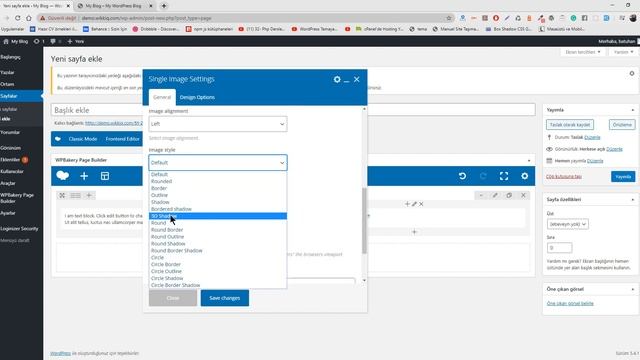Image resolution: width=640 pixels, height=360 pixels.
Task: Open the Yardım help dropdown
Action: pos(623,52)
